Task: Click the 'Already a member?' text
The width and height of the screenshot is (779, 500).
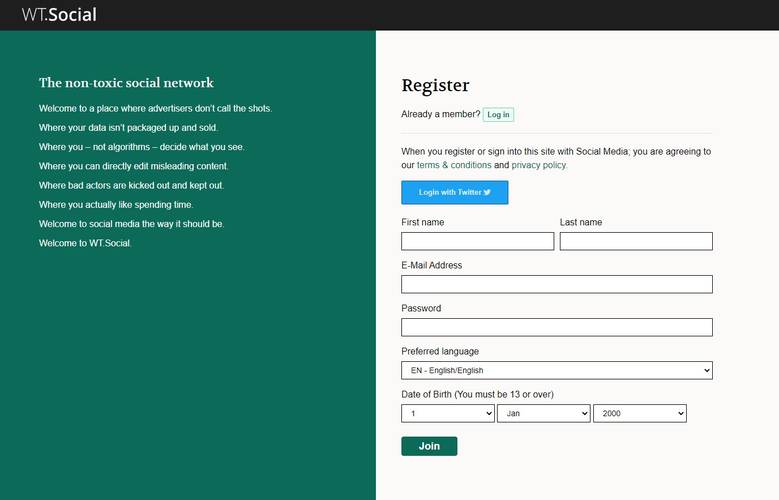Action: 441,114
